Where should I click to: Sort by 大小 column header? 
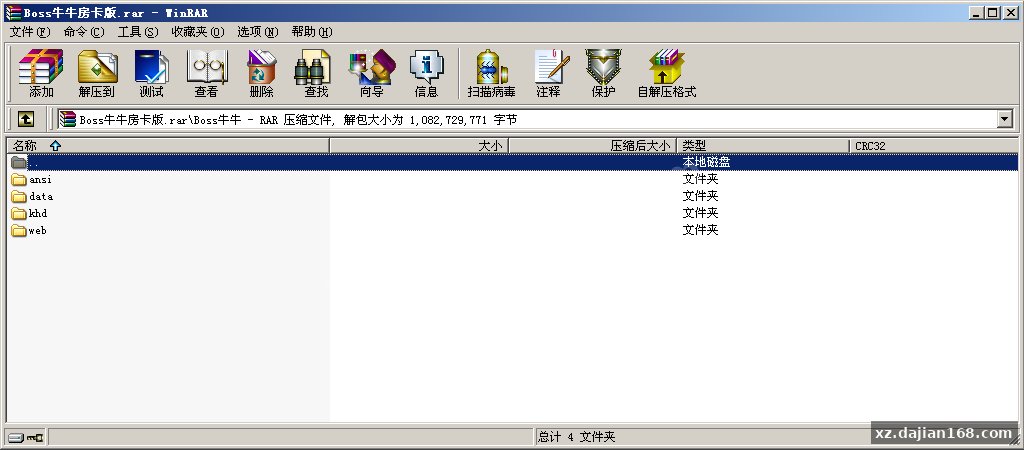pyautogui.click(x=419, y=146)
